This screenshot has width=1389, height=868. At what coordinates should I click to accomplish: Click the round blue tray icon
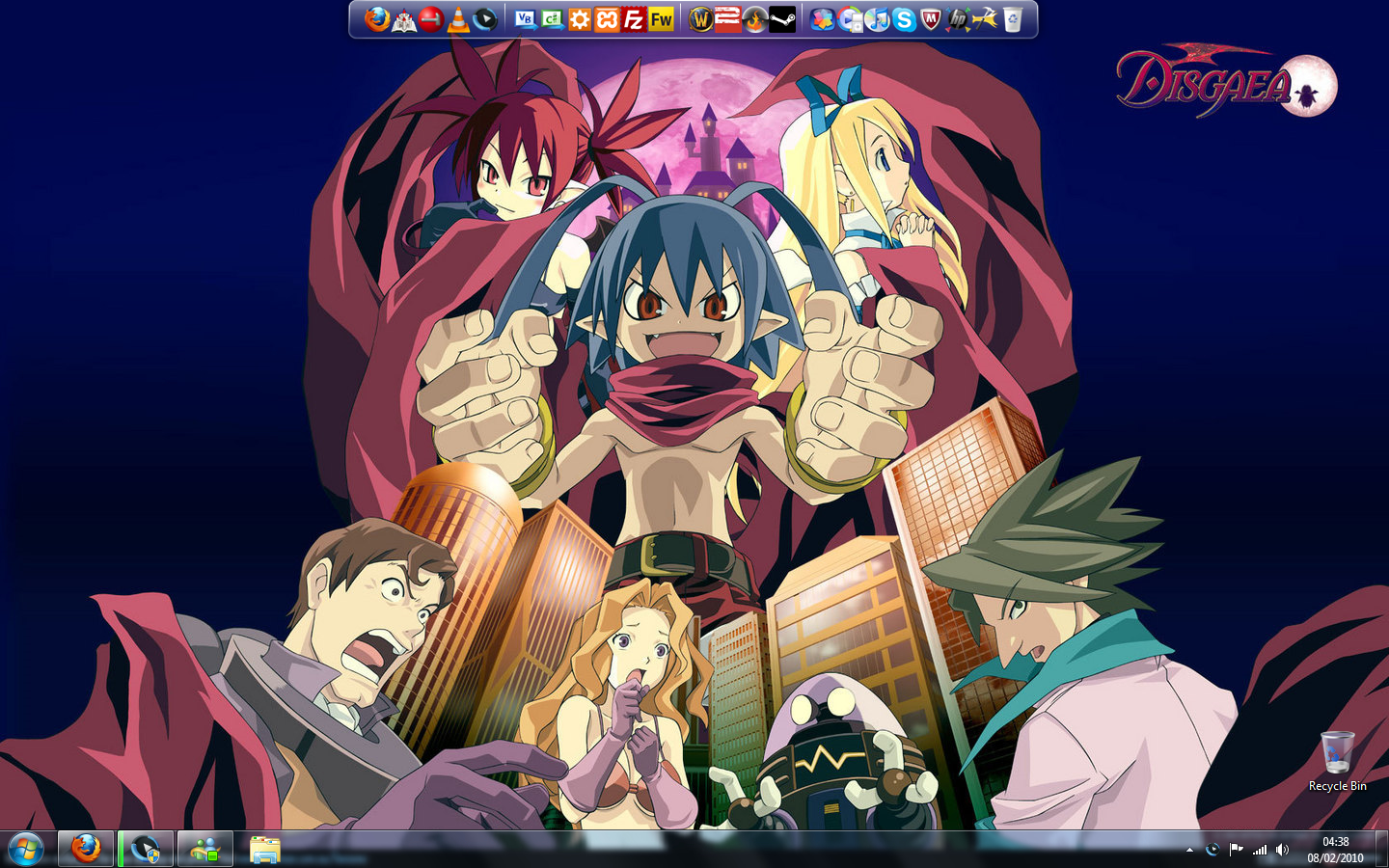pyautogui.click(x=1212, y=850)
